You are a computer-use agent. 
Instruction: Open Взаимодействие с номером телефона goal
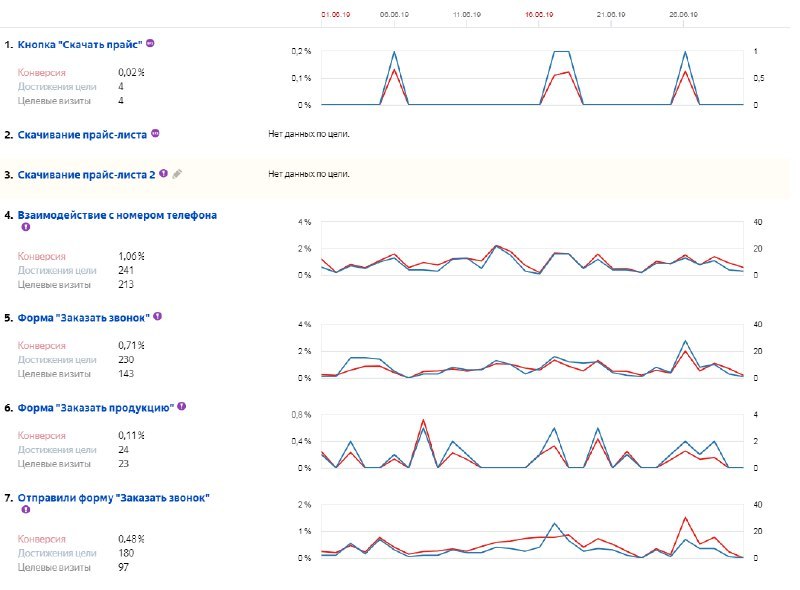coord(117,215)
